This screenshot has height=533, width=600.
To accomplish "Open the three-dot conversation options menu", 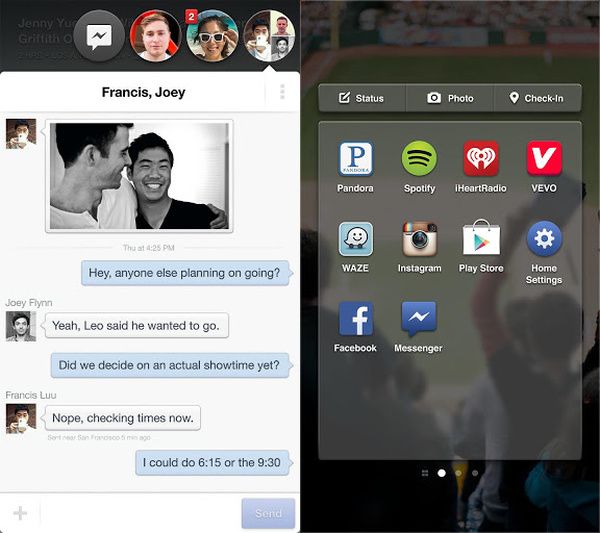I will (x=282, y=92).
